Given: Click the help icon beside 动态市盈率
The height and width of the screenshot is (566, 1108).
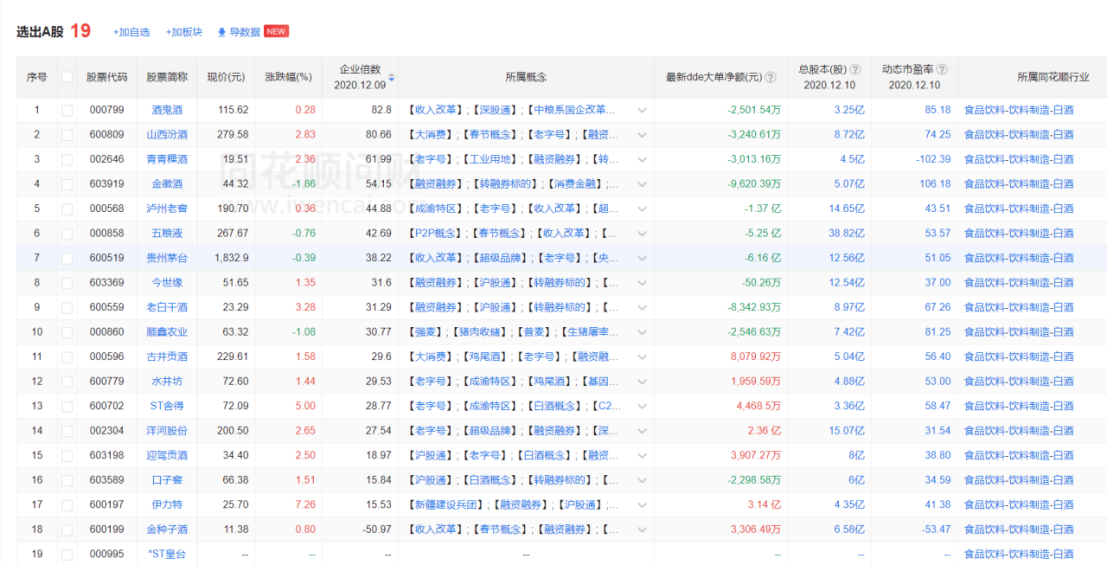Looking at the screenshot, I should [x=941, y=69].
